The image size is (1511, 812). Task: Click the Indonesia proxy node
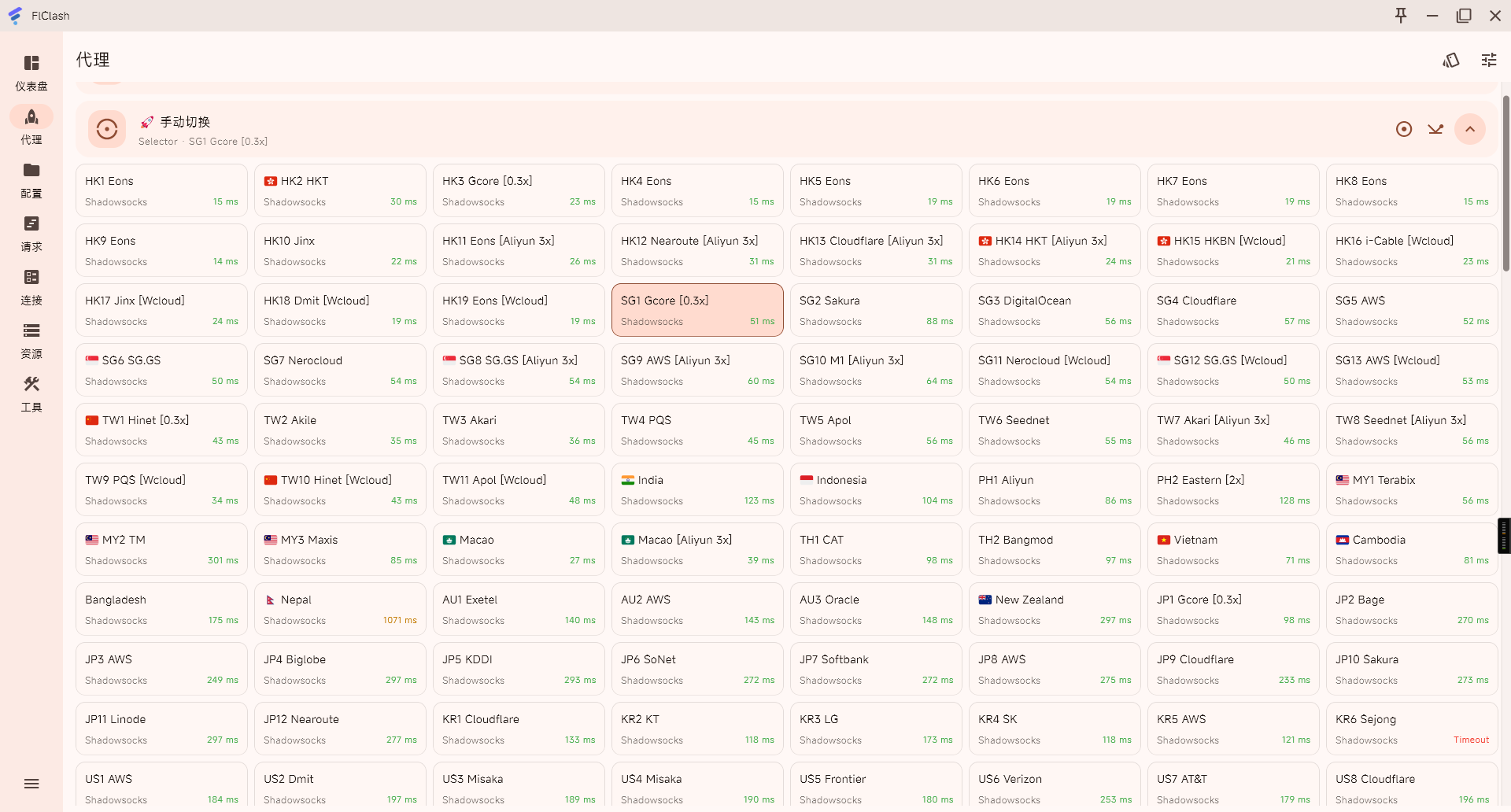876,489
